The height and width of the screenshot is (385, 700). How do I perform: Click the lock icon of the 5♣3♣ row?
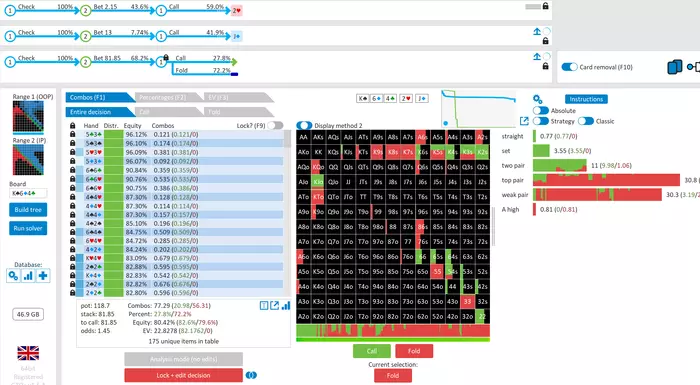72,134
